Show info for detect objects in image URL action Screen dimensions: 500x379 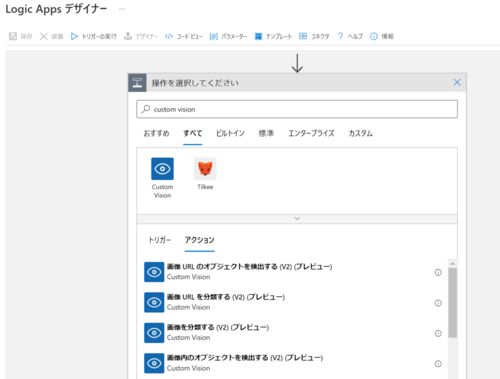coord(438,272)
